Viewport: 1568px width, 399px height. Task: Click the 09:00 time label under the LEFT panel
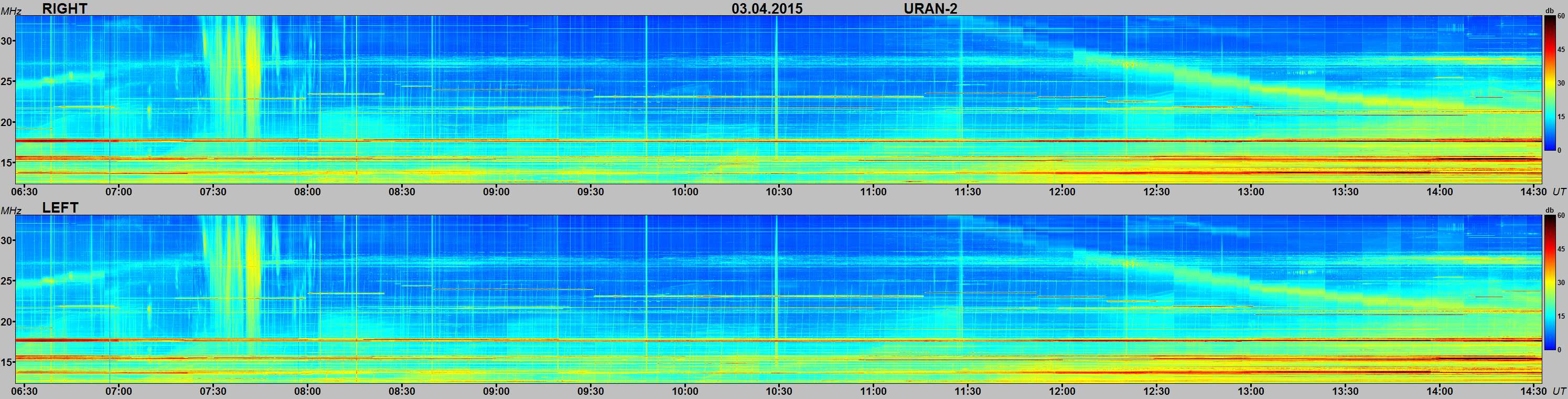click(496, 391)
